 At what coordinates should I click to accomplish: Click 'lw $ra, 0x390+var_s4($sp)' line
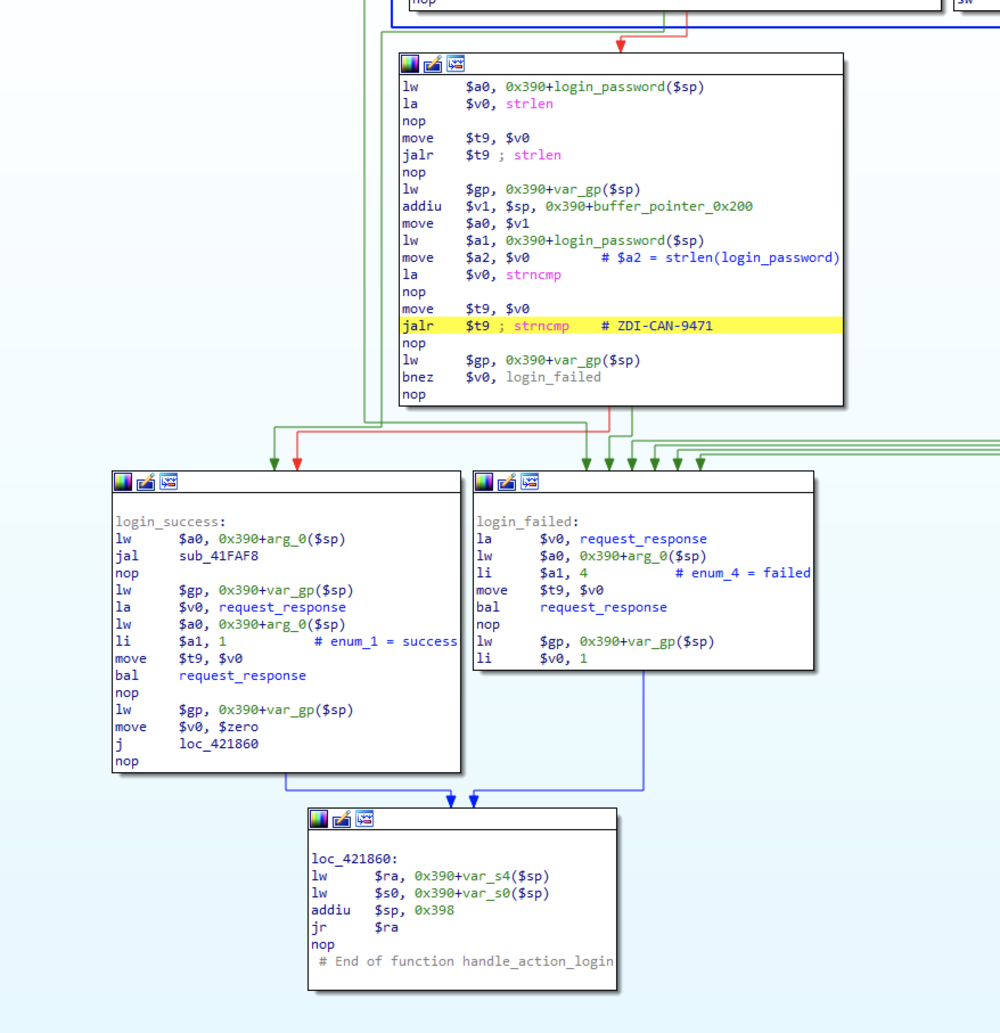coord(430,876)
